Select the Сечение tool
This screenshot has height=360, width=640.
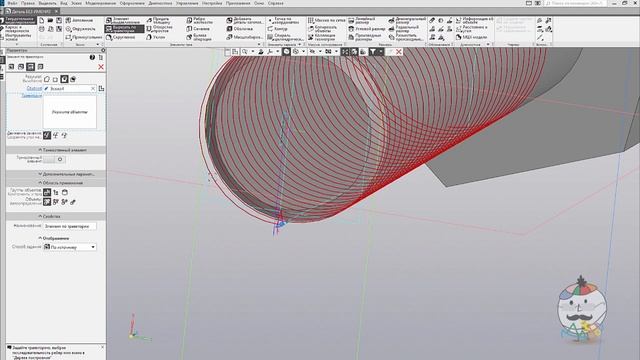[198, 29]
